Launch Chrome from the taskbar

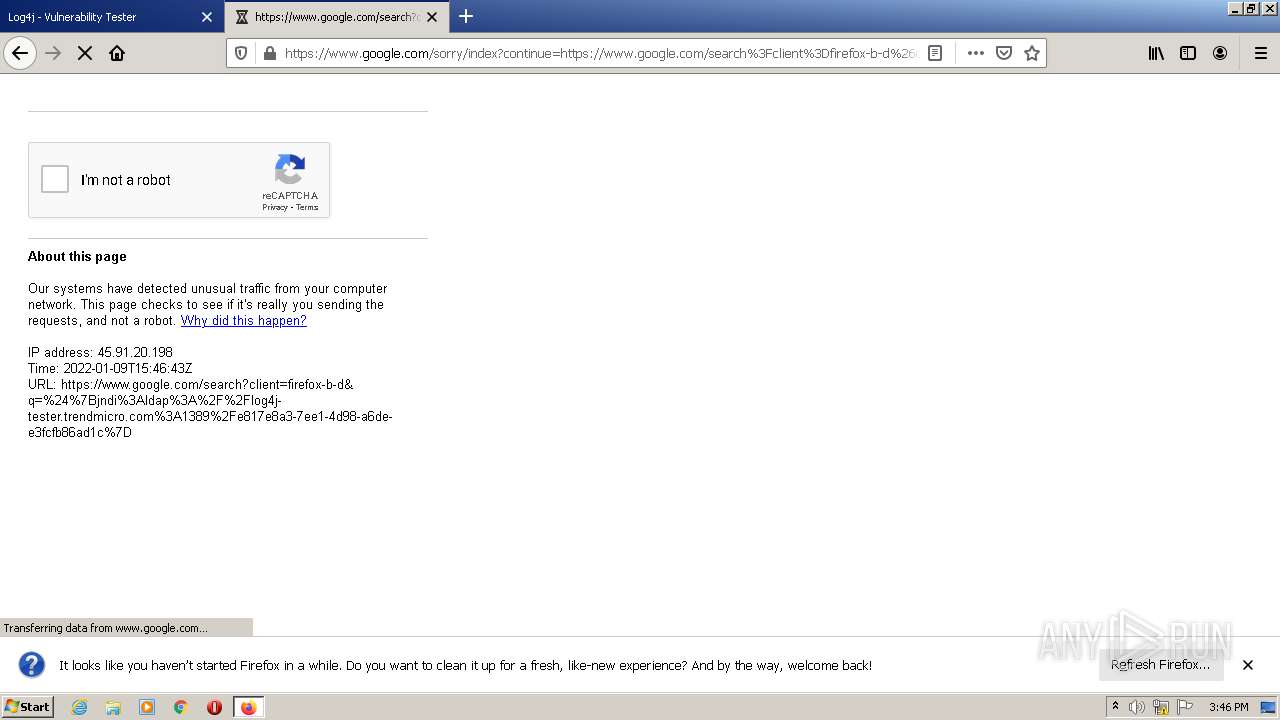pyautogui.click(x=181, y=707)
